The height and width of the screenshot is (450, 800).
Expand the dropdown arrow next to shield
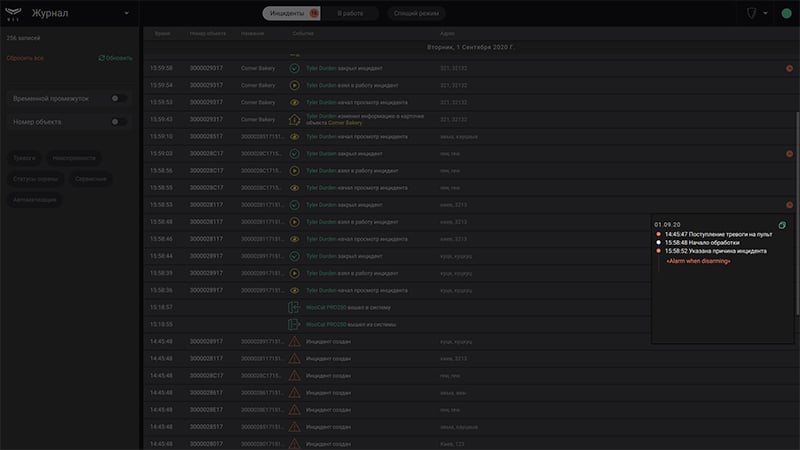765,13
